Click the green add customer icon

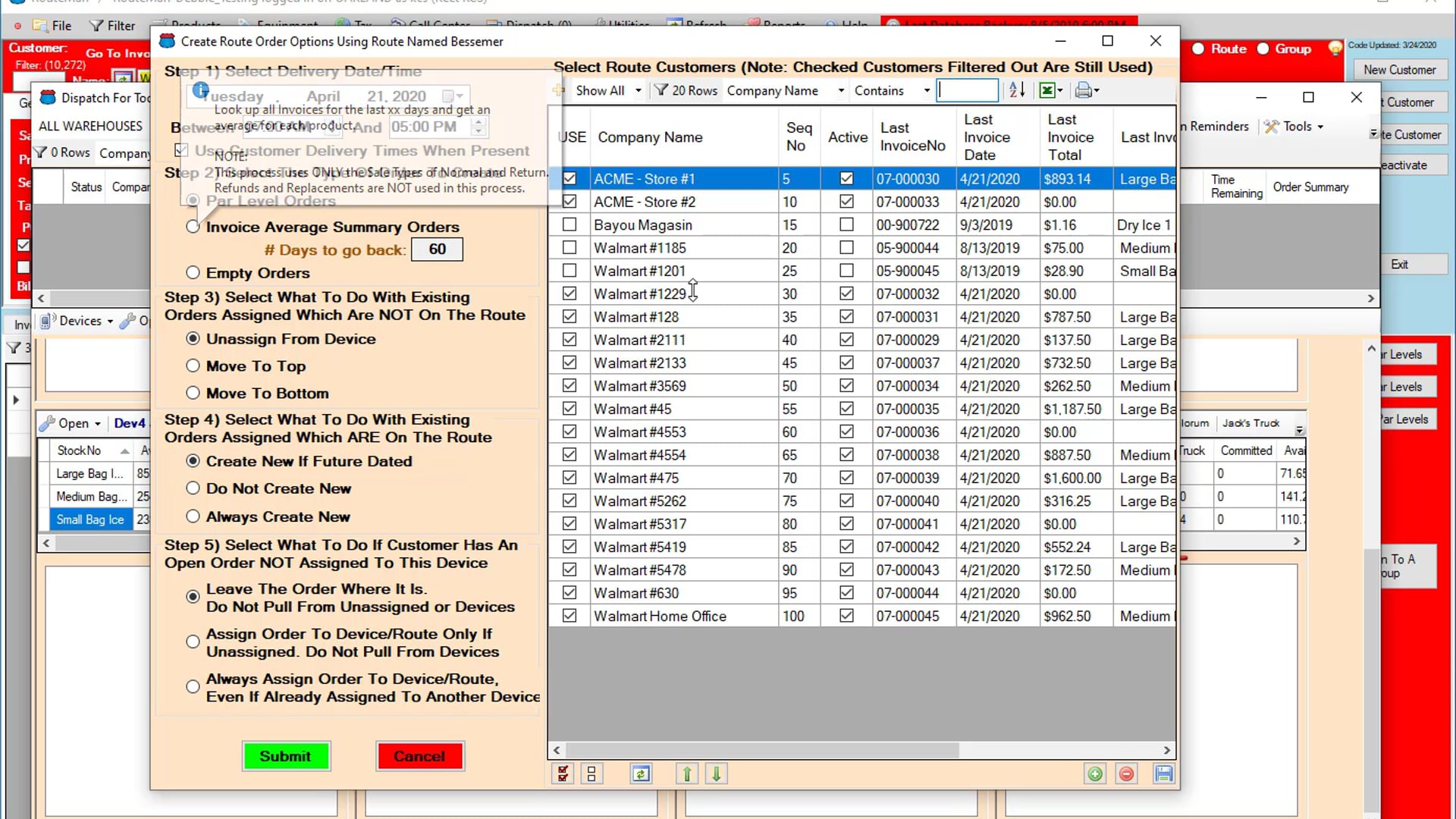coord(1095,773)
